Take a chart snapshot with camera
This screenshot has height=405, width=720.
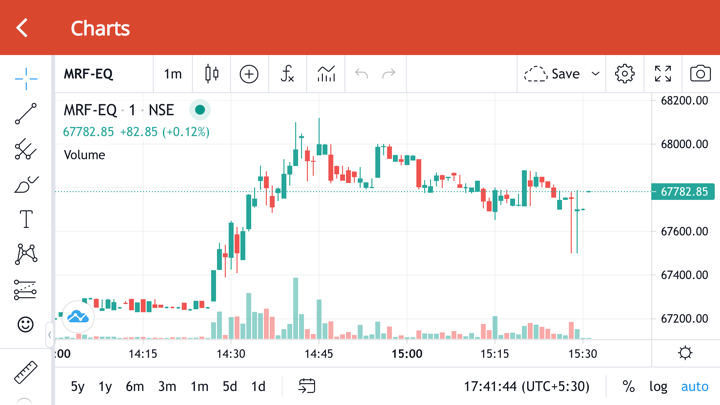click(x=700, y=74)
